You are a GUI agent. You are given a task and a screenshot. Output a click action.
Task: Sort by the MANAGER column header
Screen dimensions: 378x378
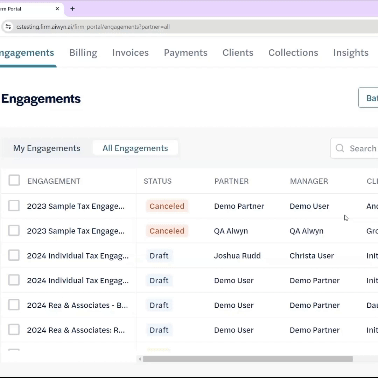(309, 181)
